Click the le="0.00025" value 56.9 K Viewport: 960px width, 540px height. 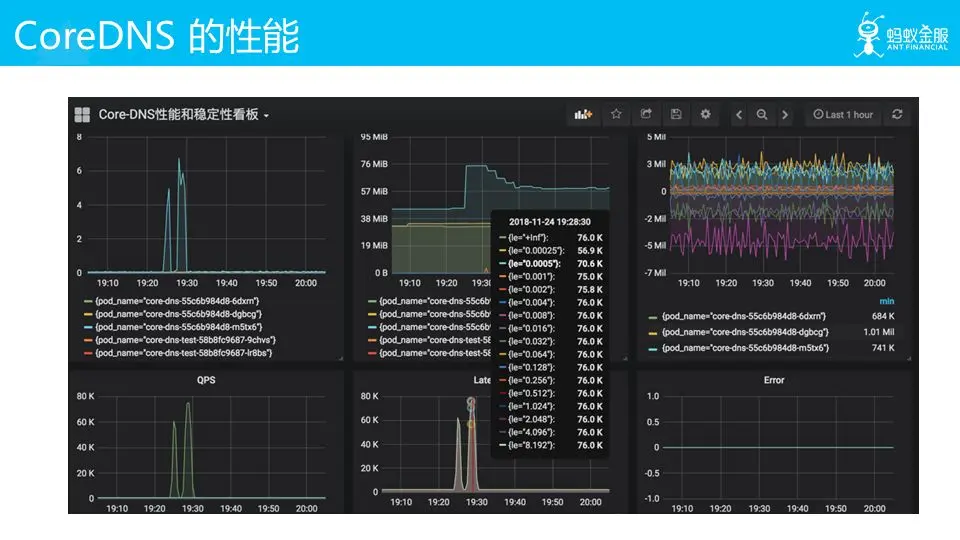click(x=590, y=251)
